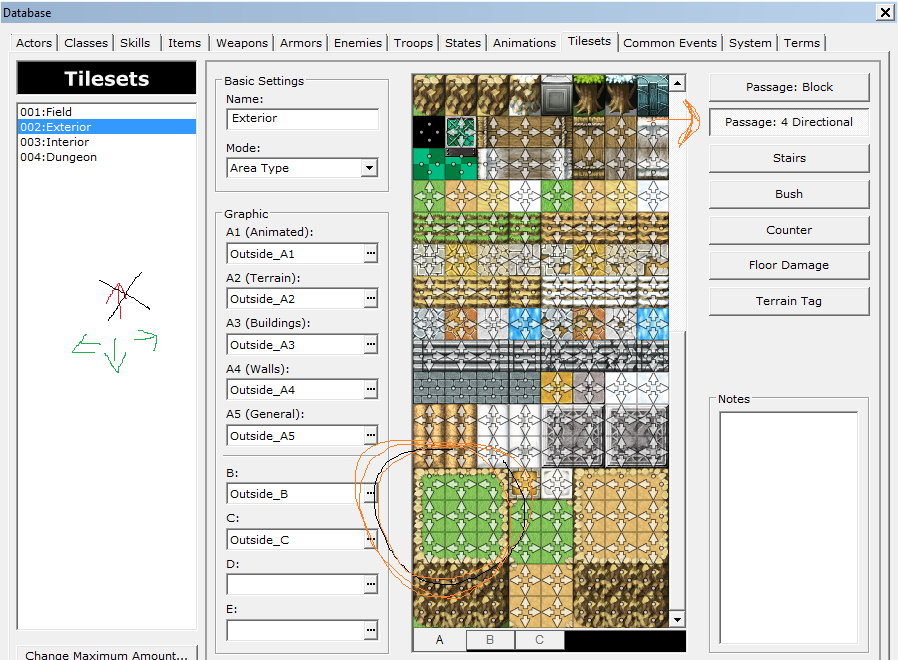The width and height of the screenshot is (898, 660).
Task: Open the Enemies tab
Action: [358, 43]
